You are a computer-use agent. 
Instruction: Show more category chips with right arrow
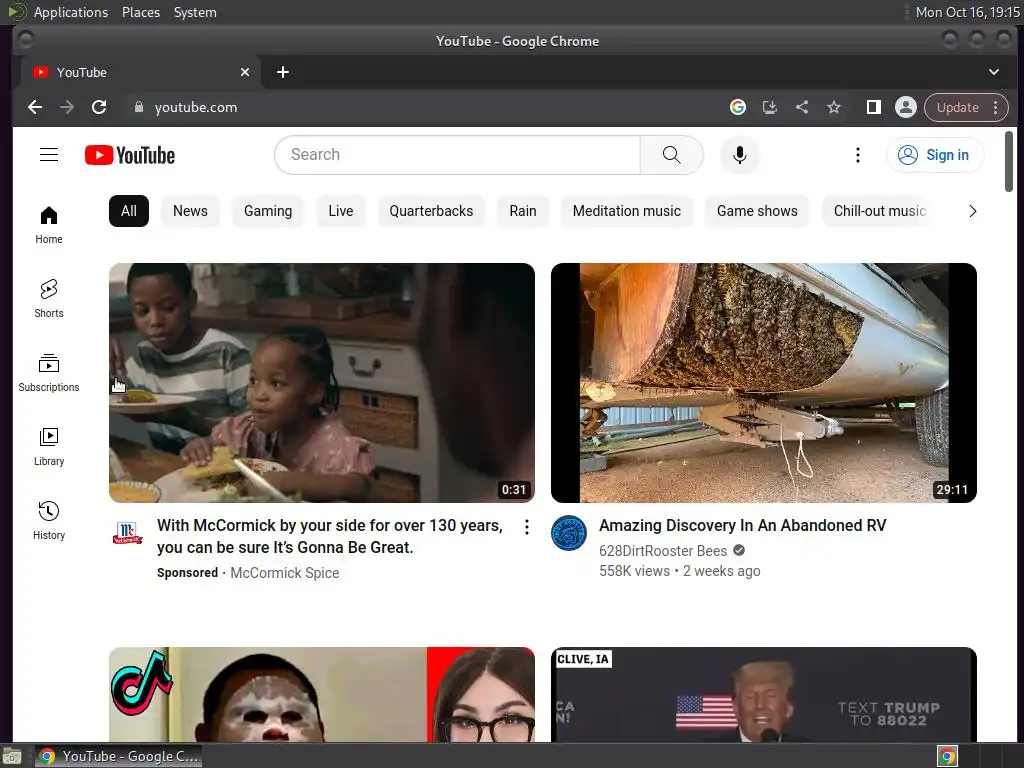pos(972,211)
